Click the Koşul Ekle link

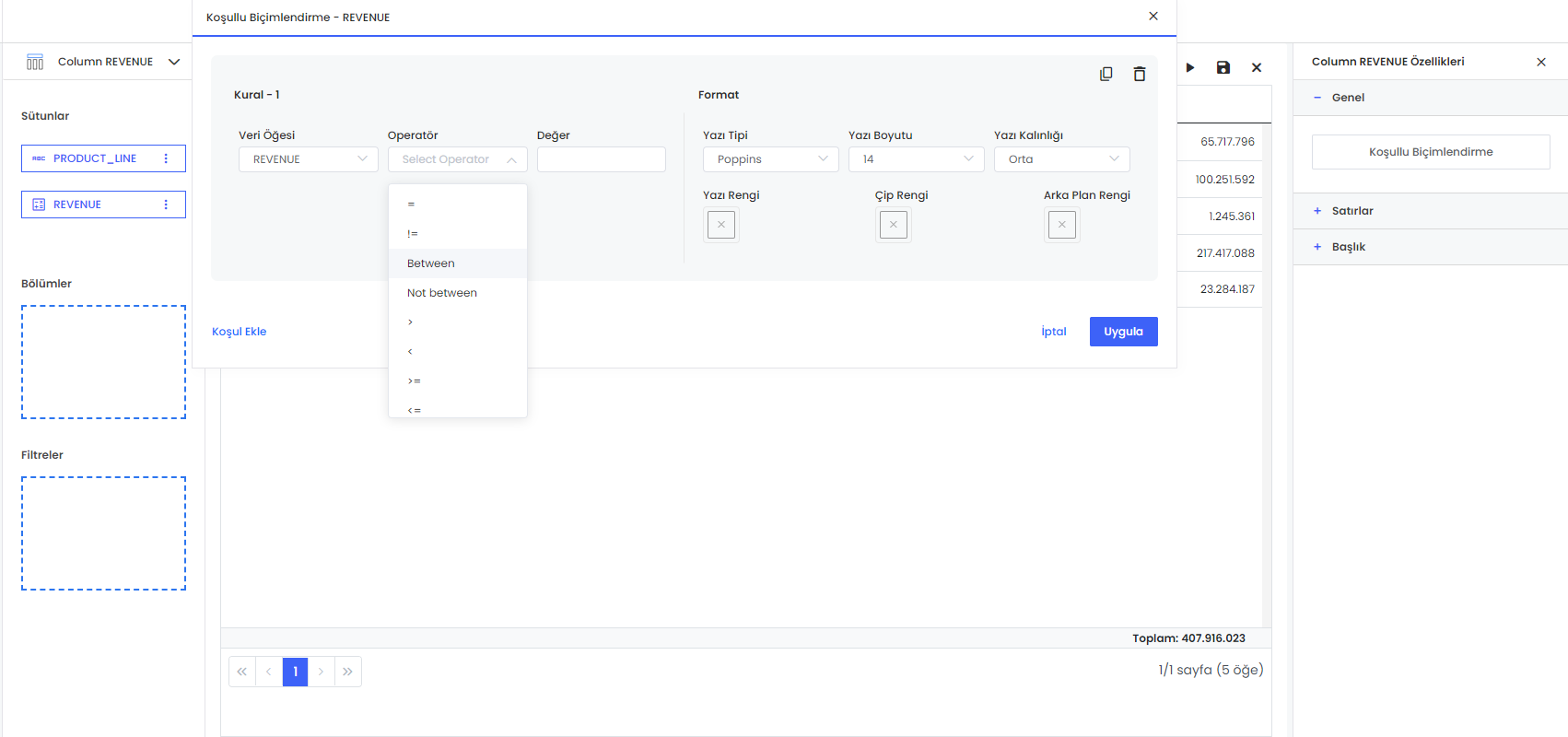point(240,332)
